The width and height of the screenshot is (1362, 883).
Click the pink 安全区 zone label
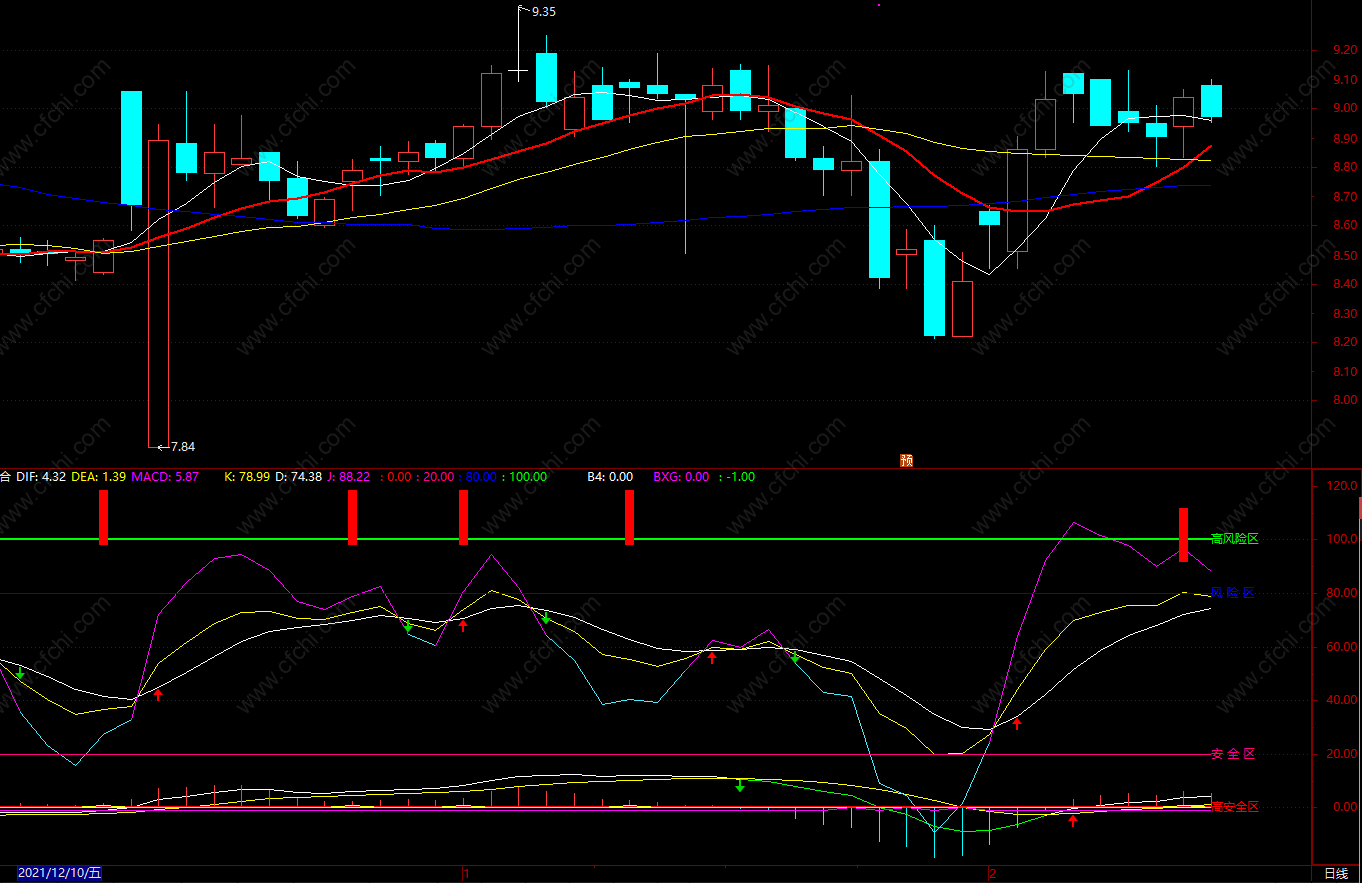point(1233,754)
